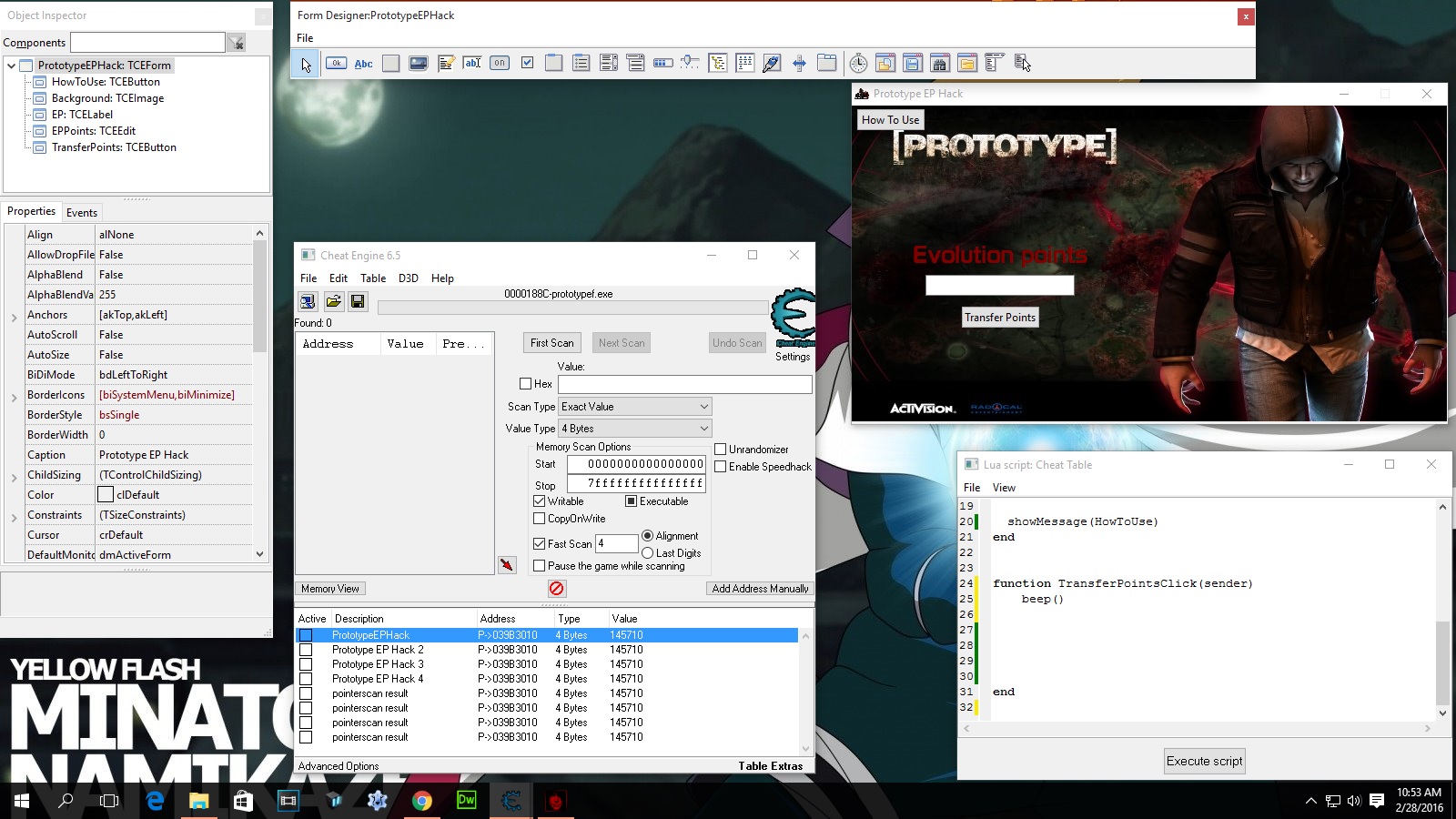Expand the Anchors property

tap(15, 316)
